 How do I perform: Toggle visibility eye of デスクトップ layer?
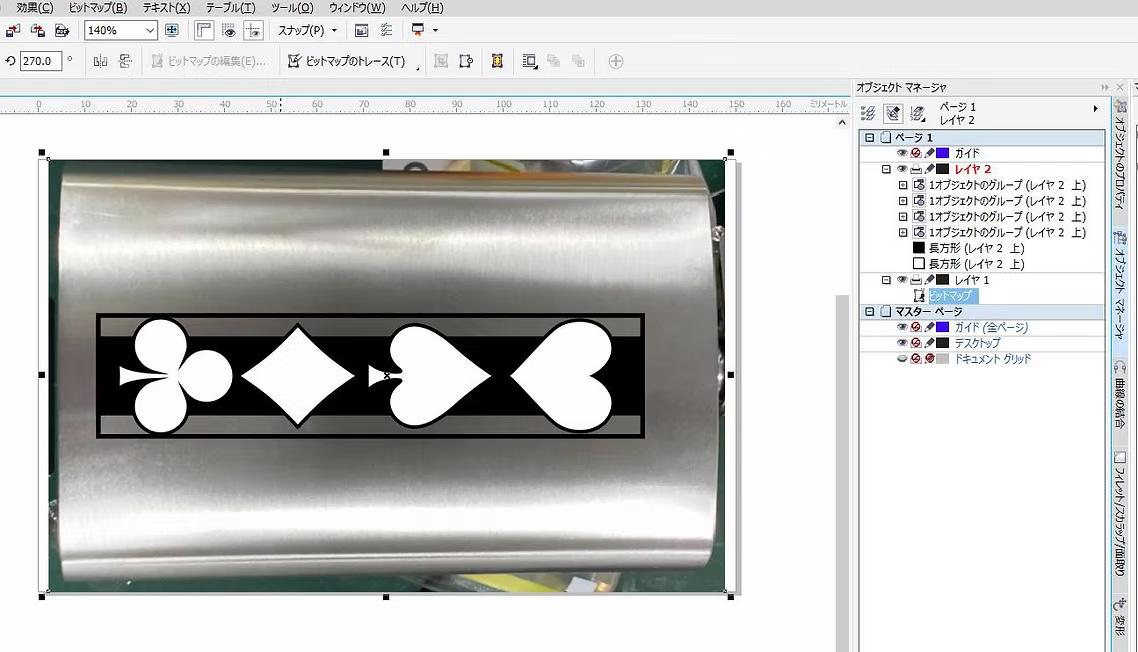pyautogui.click(x=902, y=343)
